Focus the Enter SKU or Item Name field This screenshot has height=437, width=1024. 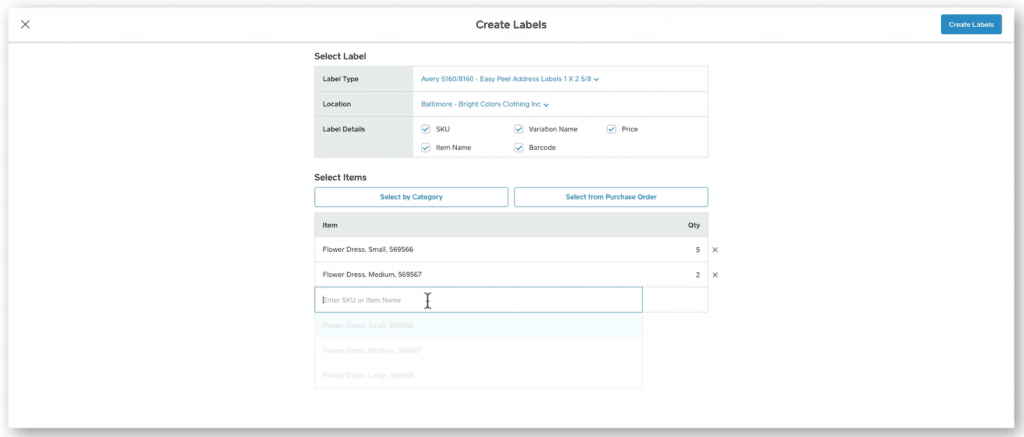coord(478,300)
